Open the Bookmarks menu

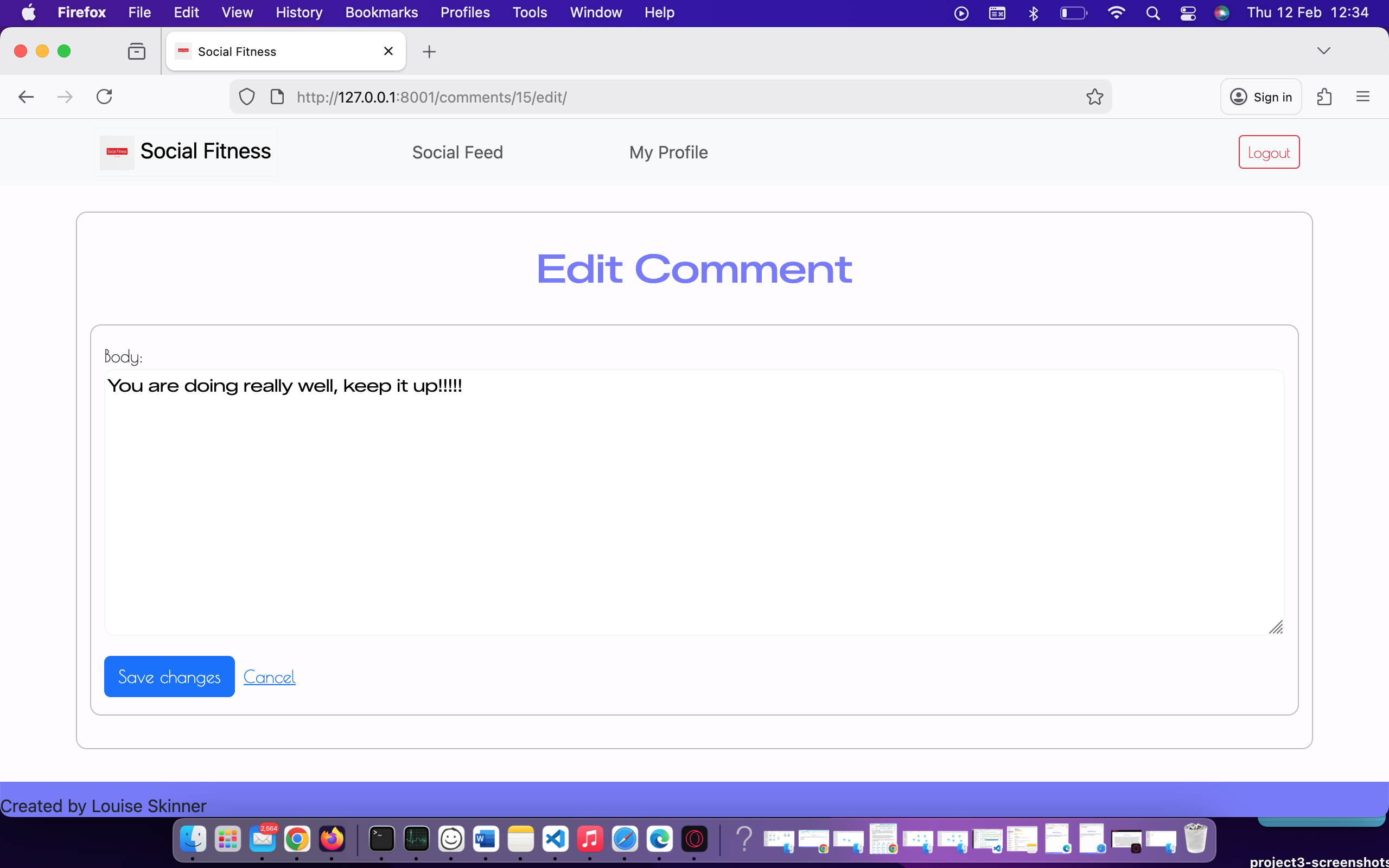(381, 12)
